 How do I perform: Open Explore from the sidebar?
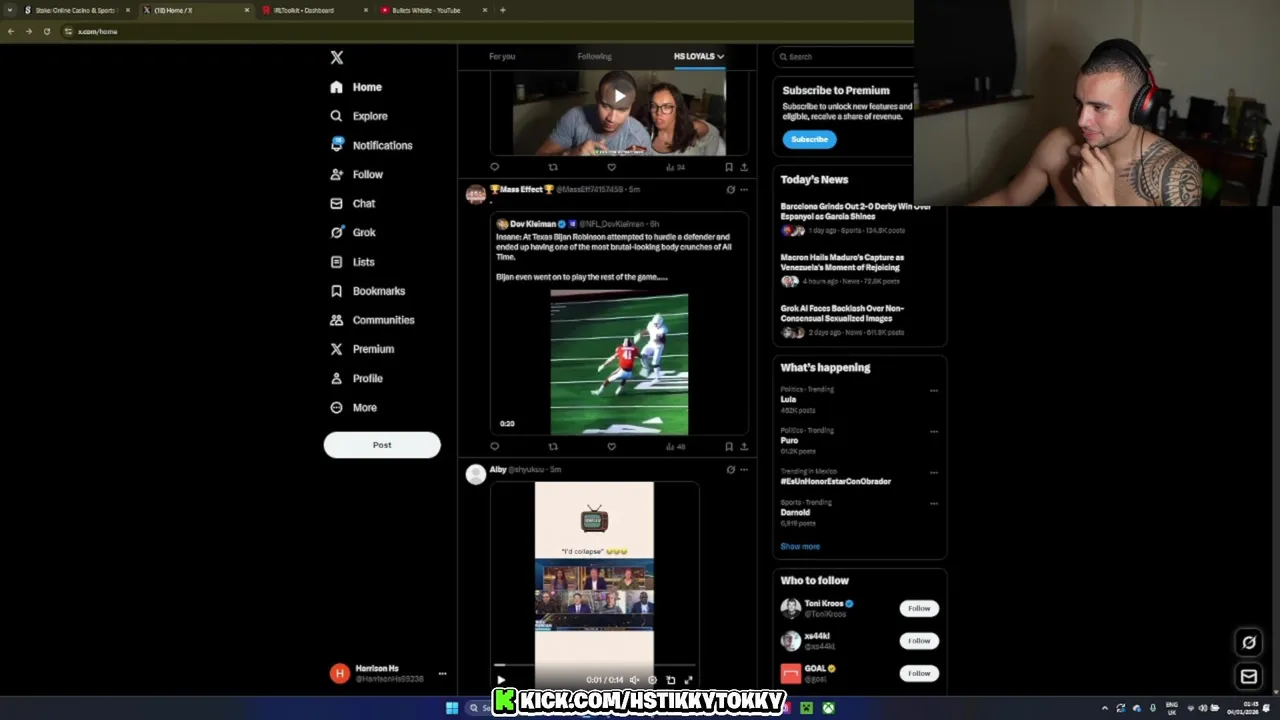tap(359, 116)
